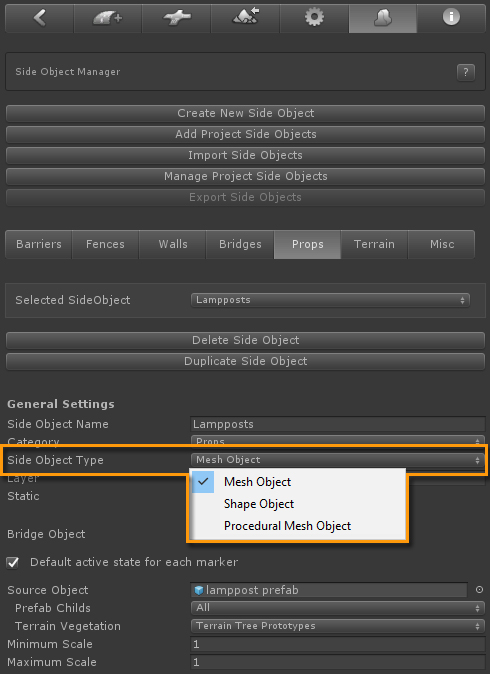Screen dimensions: 490x674
Task: Toggle Default active state for each marker
Action: (13, 562)
